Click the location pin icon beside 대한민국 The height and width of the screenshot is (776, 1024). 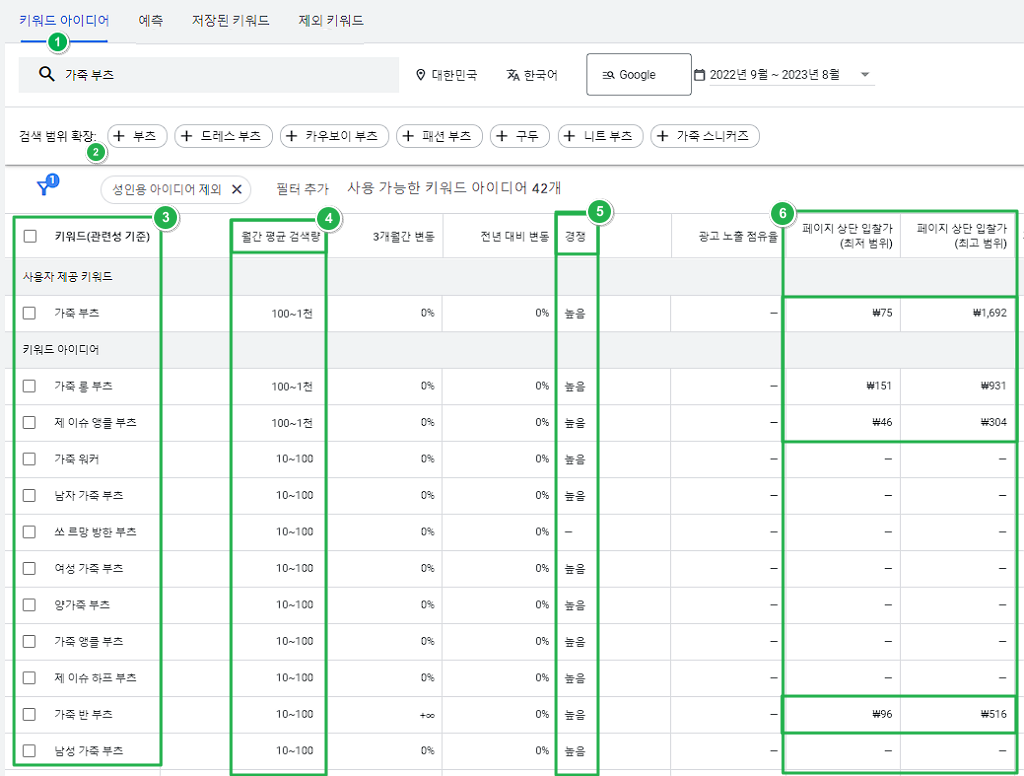(418, 74)
